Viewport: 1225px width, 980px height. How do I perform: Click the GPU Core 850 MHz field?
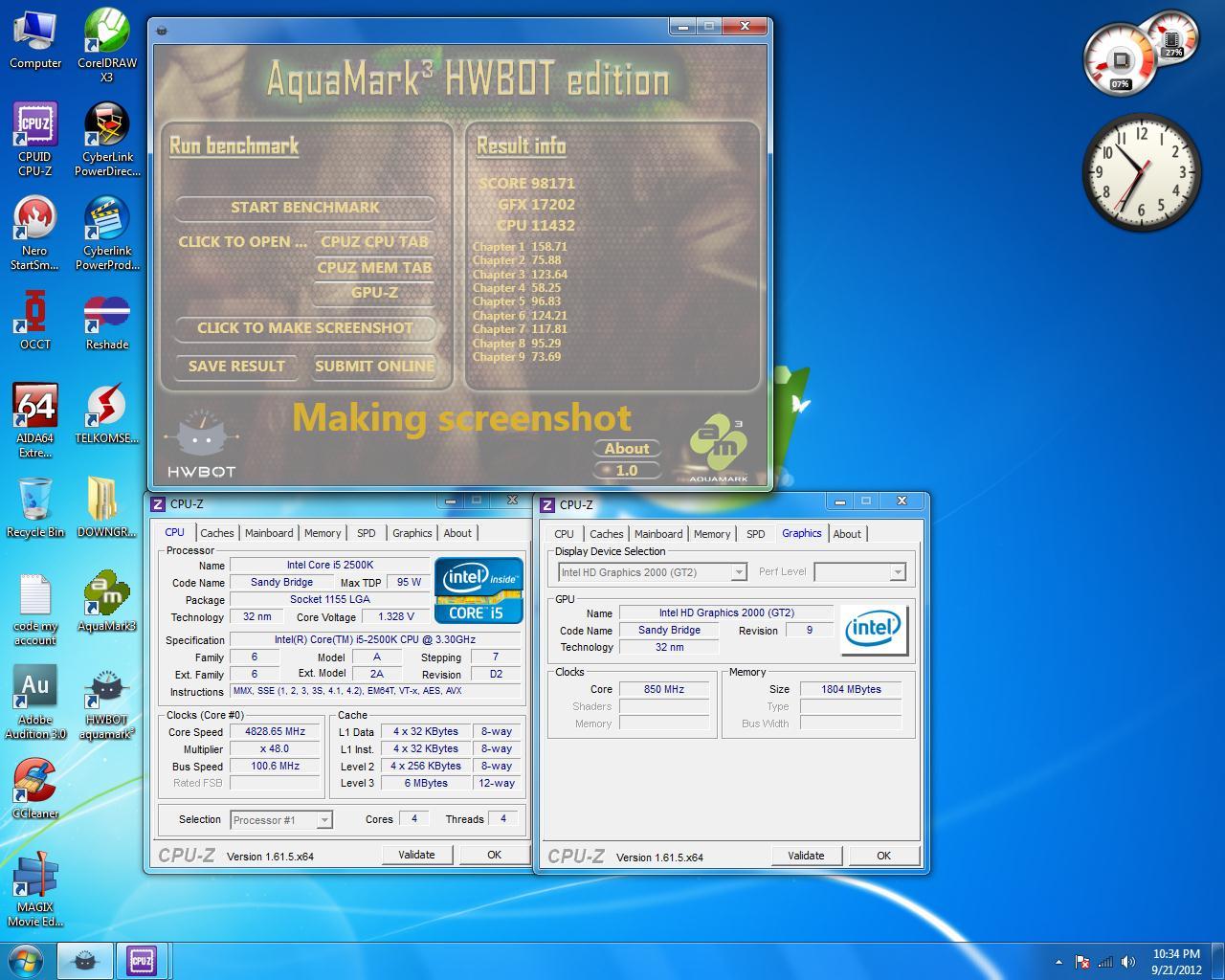click(x=664, y=689)
